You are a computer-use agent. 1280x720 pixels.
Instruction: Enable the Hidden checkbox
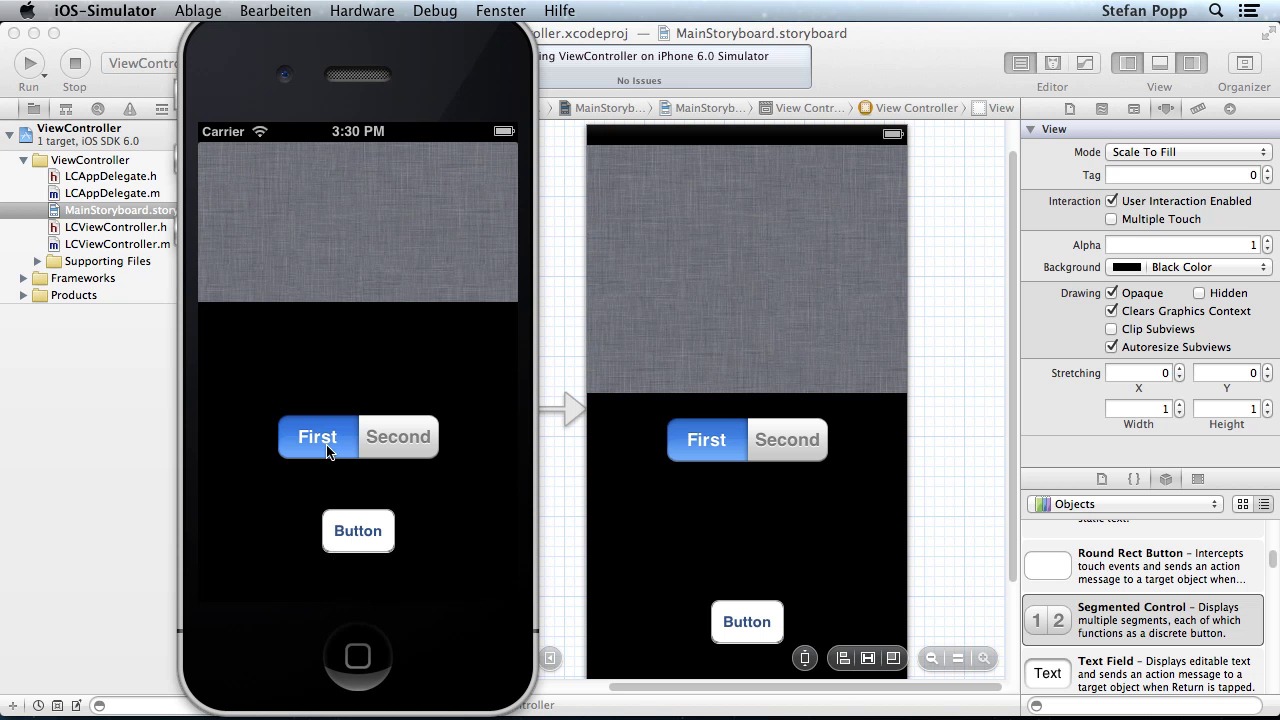point(1199,293)
